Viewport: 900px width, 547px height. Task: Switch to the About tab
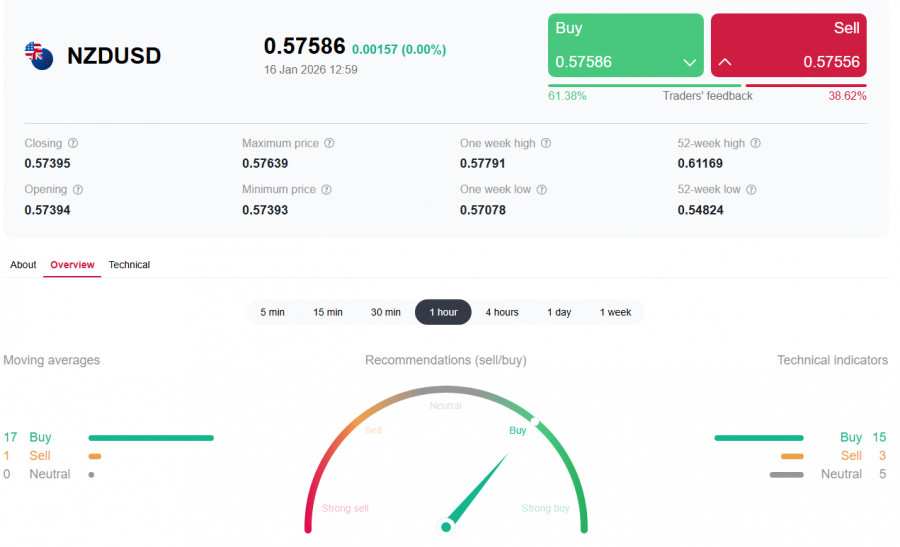(x=23, y=265)
